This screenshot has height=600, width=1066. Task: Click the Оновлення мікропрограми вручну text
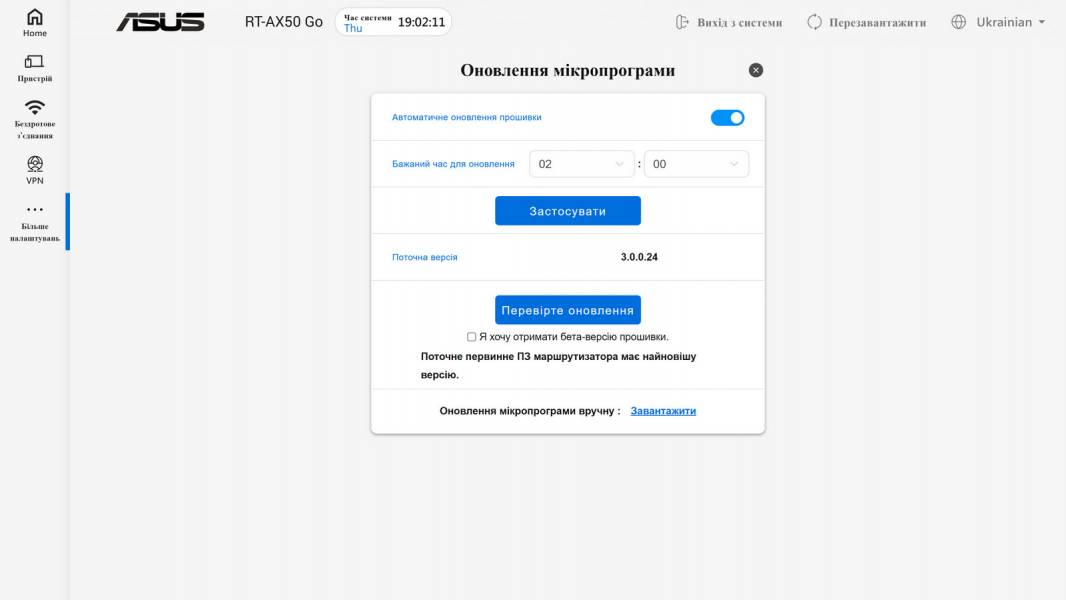pyautogui.click(x=530, y=411)
